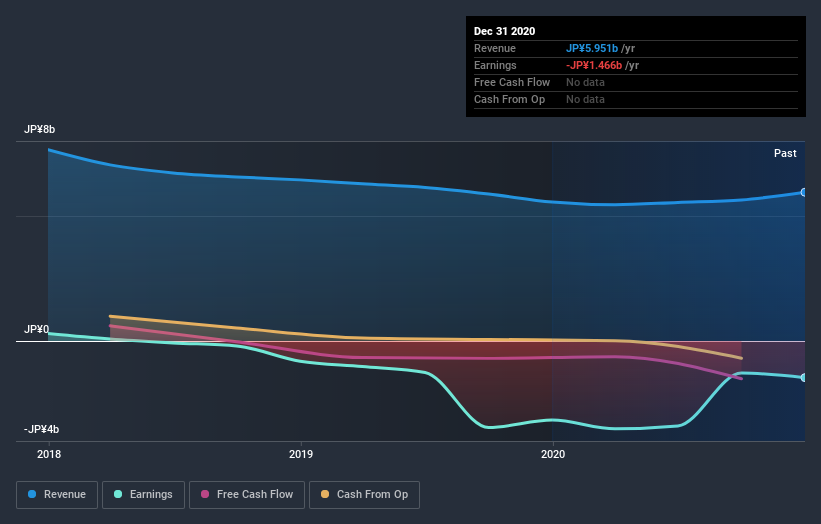821x524 pixels.
Task: Click the Dec 31 2020 tooltip date
Action: tap(504, 31)
